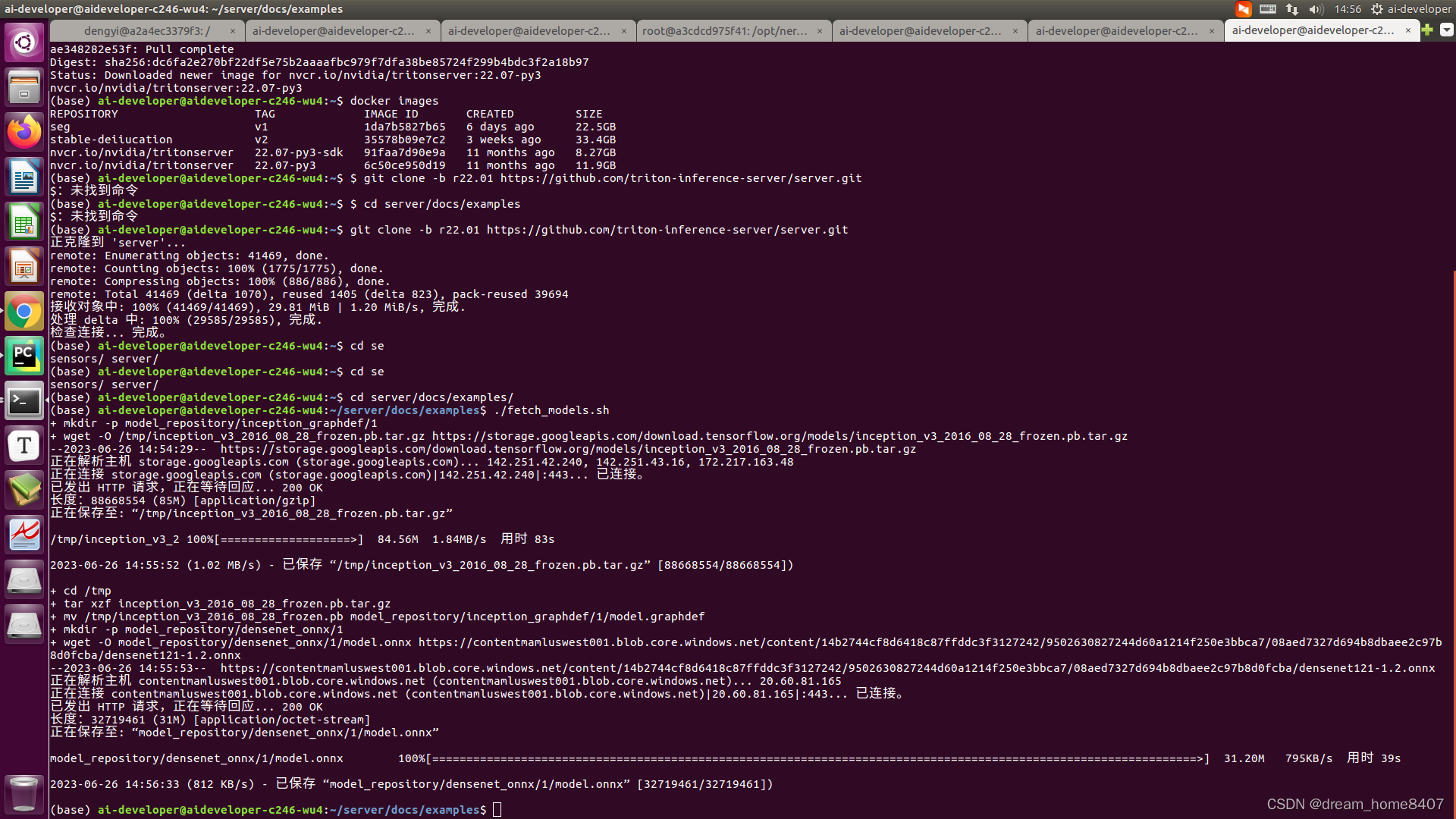Open the lower disk drive icon
Image resolution: width=1456 pixels, height=819 pixels.
[x=24, y=624]
